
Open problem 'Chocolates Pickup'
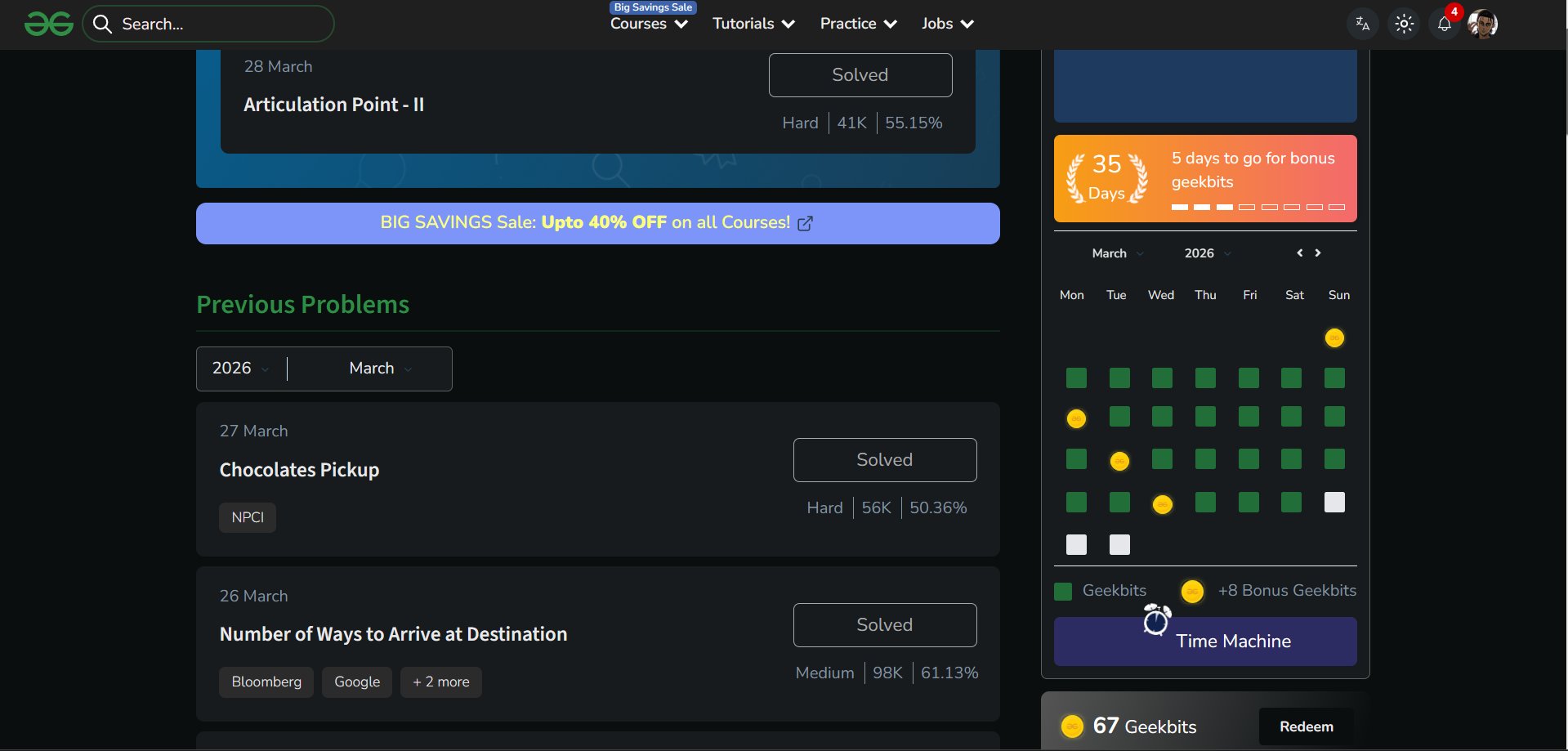pyautogui.click(x=299, y=470)
